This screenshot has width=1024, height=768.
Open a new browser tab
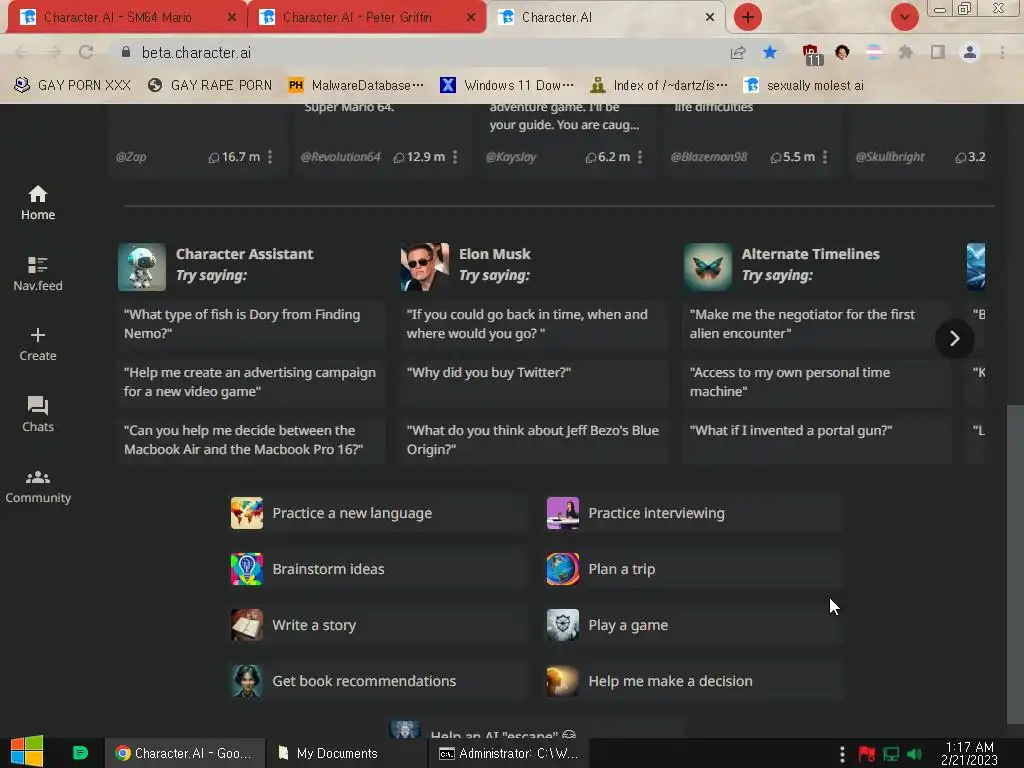748,17
